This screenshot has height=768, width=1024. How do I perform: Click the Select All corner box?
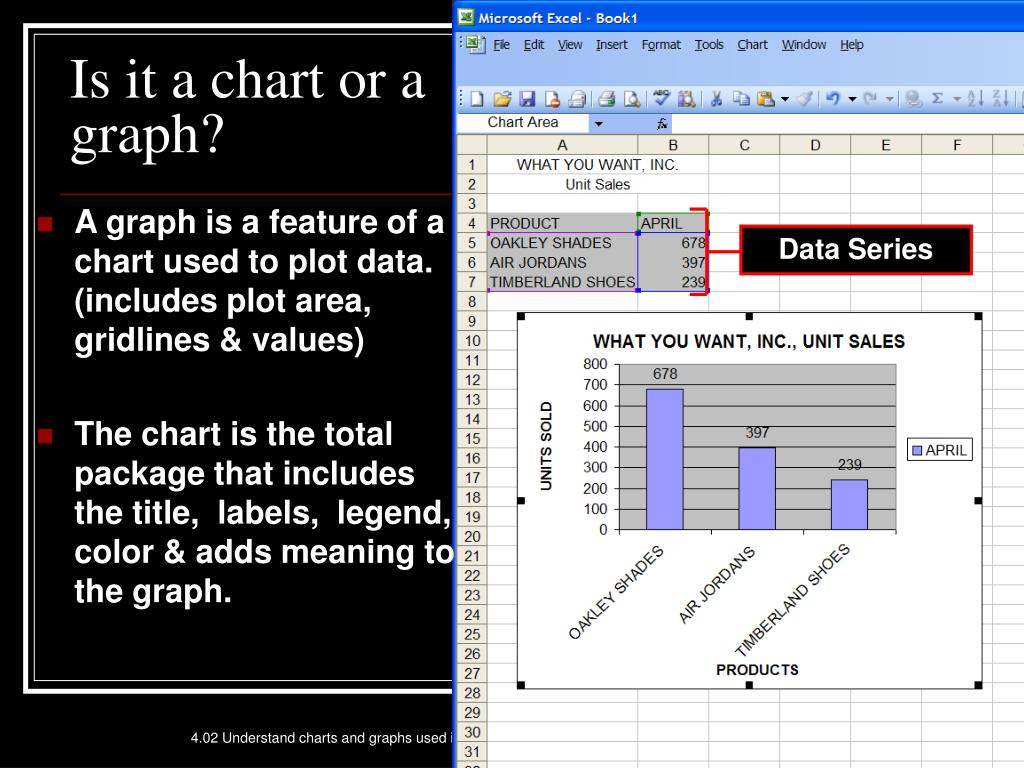tap(472, 145)
